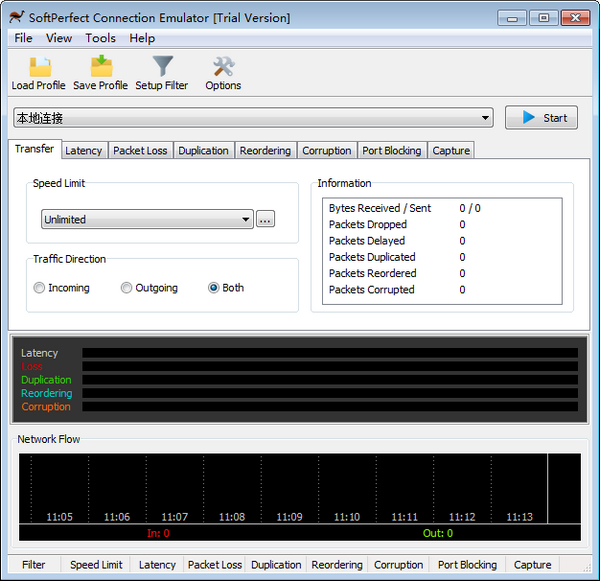Switch to the Corruption tab
The width and height of the screenshot is (600, 581).
click(x=326, y=150)
